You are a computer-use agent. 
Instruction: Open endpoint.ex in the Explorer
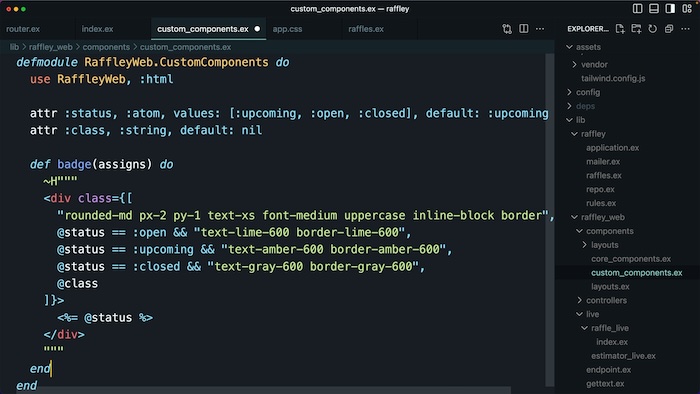tap(608, 369)
